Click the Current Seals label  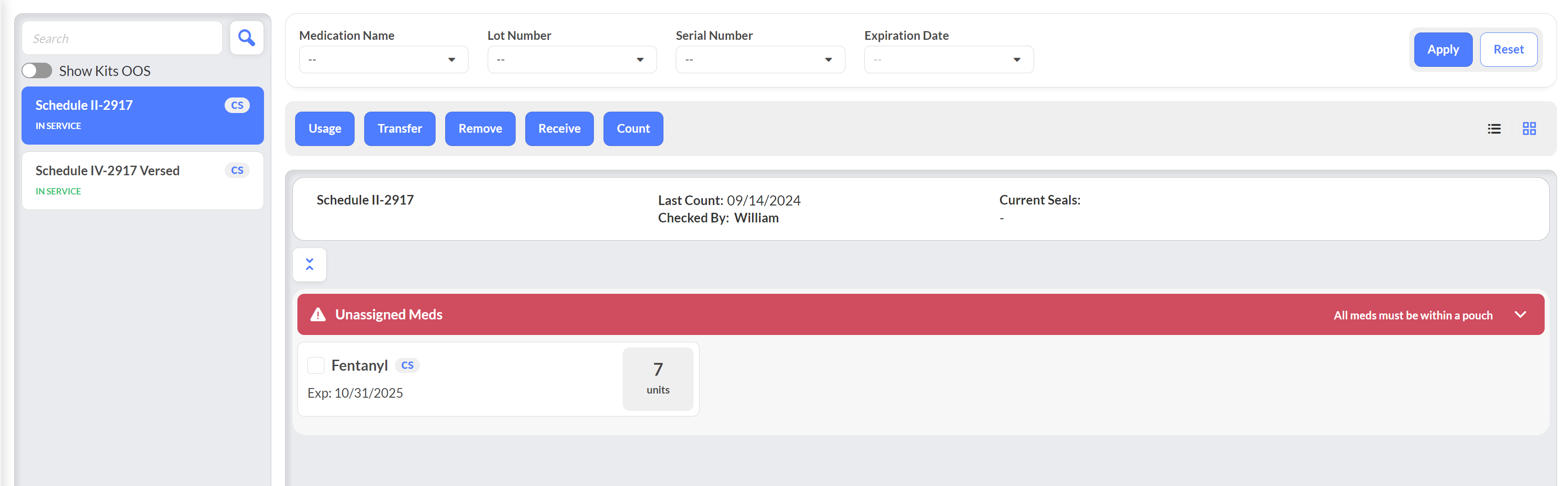[1039, 200]
